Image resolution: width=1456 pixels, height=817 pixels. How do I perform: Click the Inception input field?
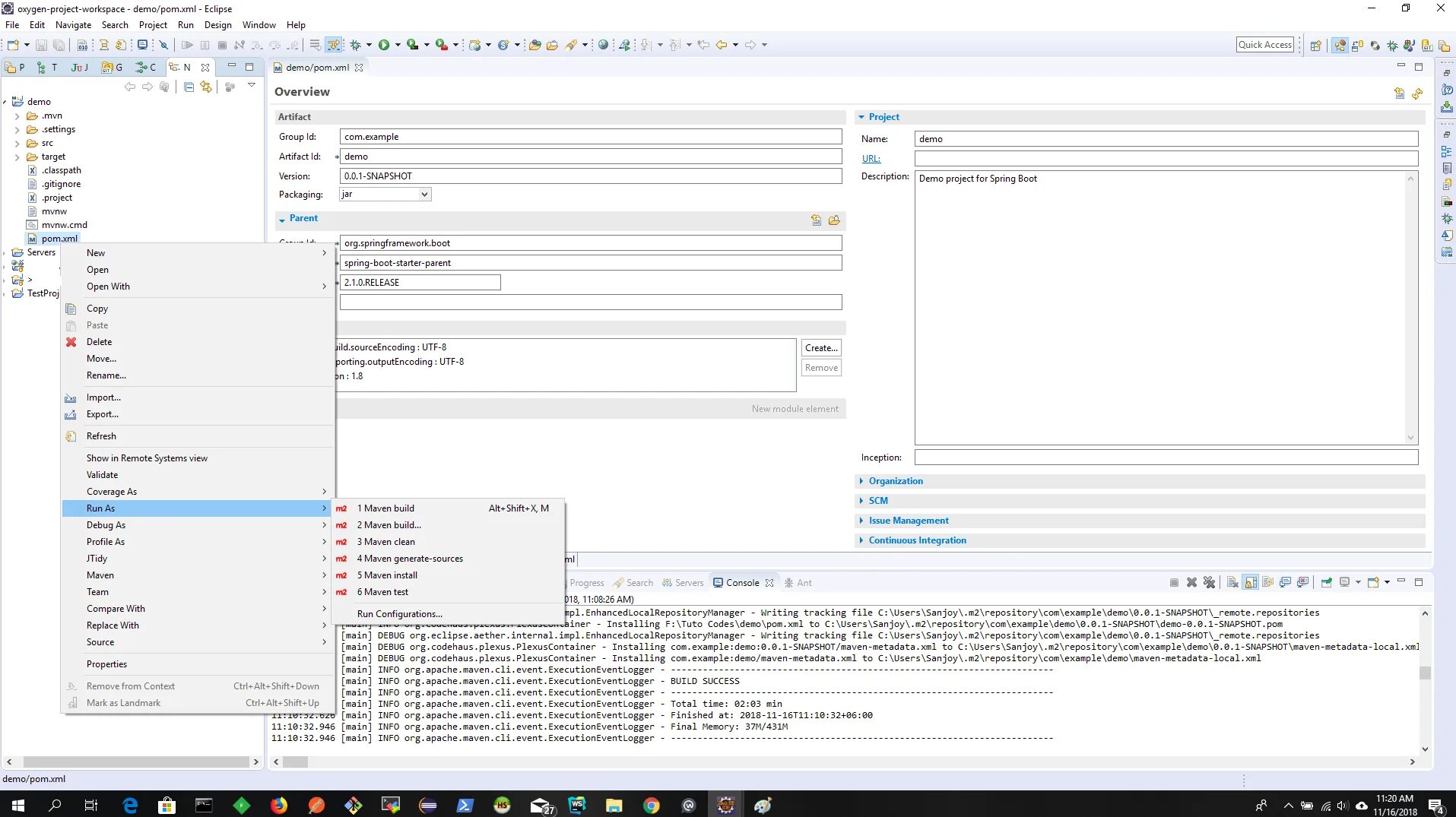pos(1166,458)
